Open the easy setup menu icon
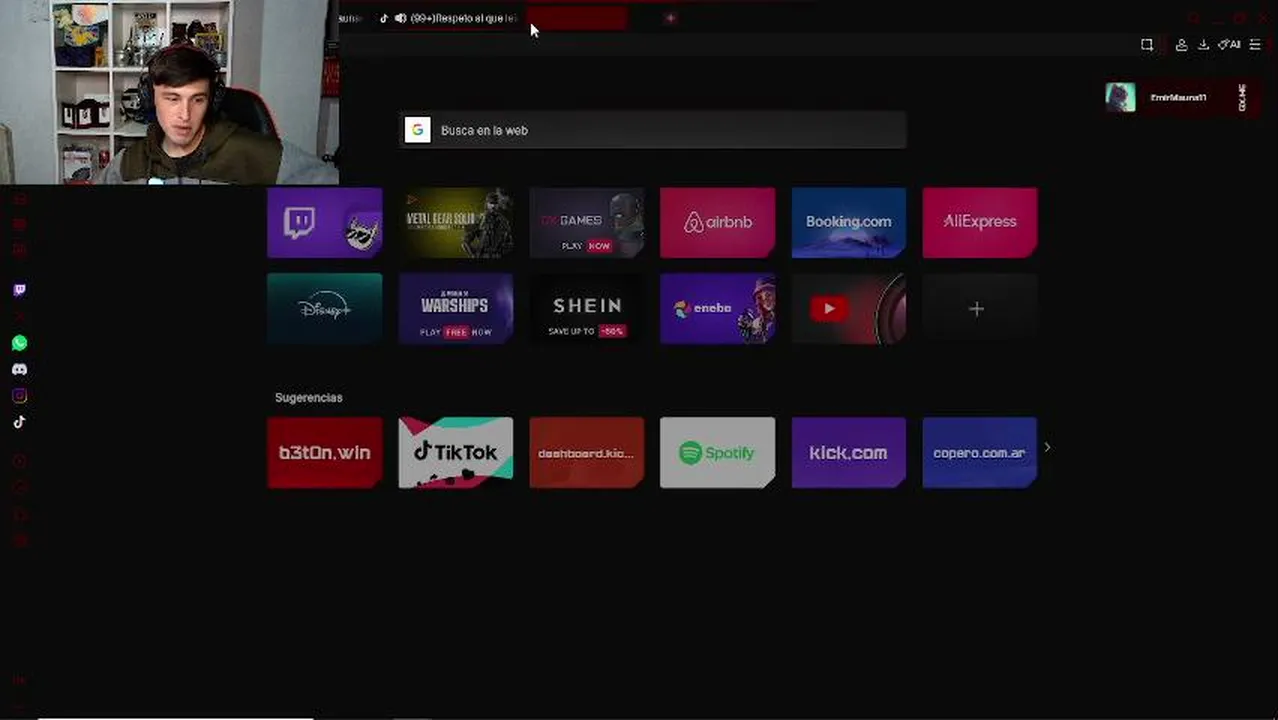The height and width of the screenshot is (720, 1278). 1255,44
